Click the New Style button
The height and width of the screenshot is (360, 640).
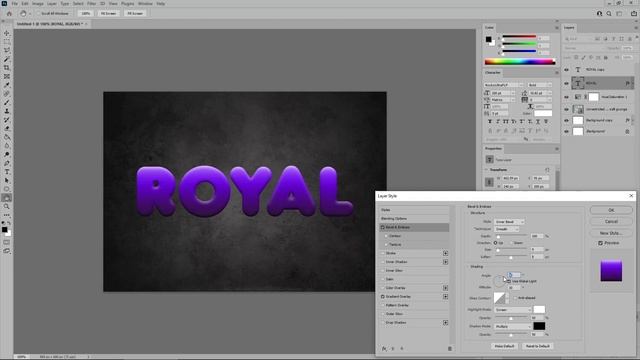[611, 233]
